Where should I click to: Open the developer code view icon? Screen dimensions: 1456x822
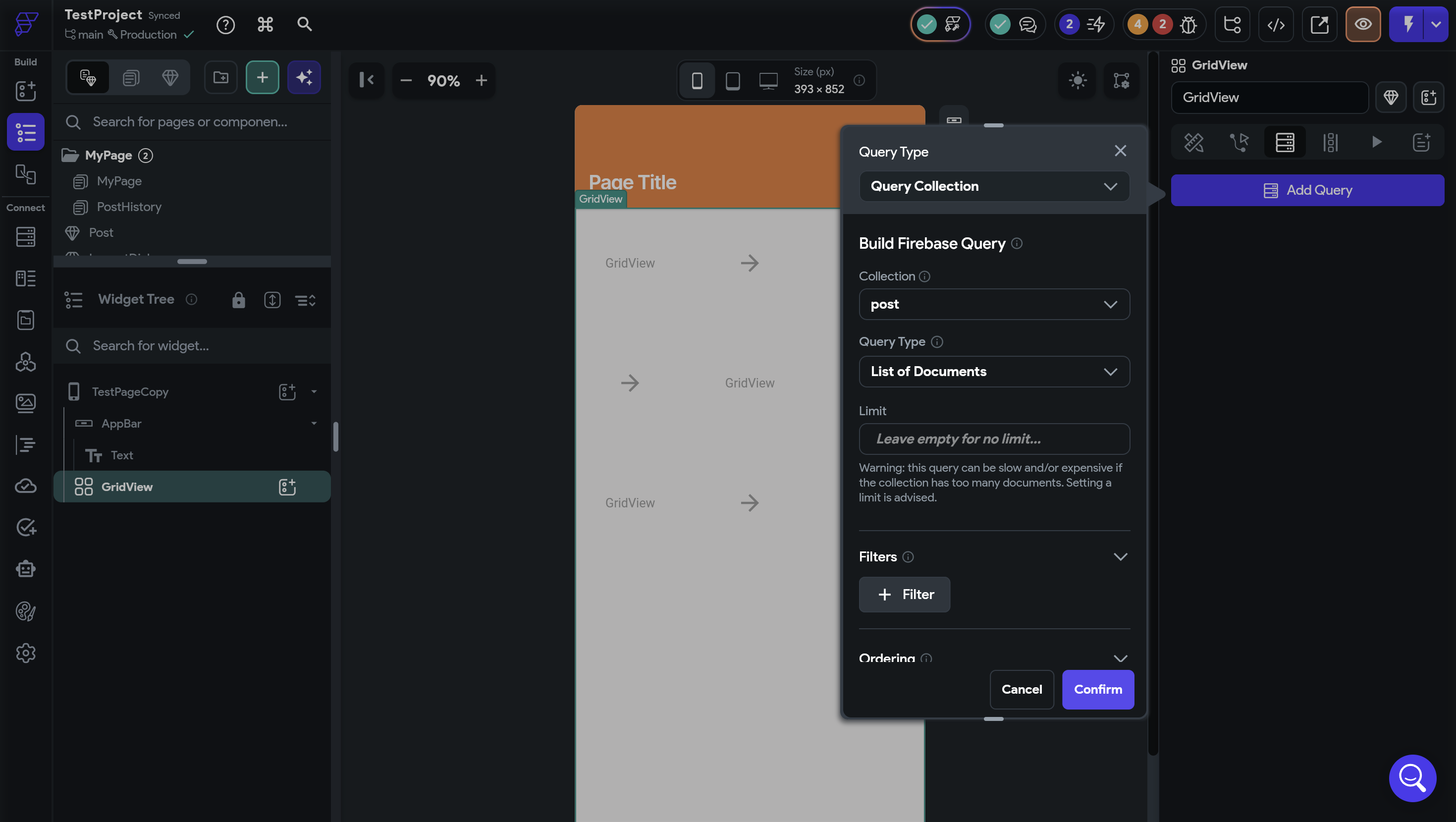1276,24
